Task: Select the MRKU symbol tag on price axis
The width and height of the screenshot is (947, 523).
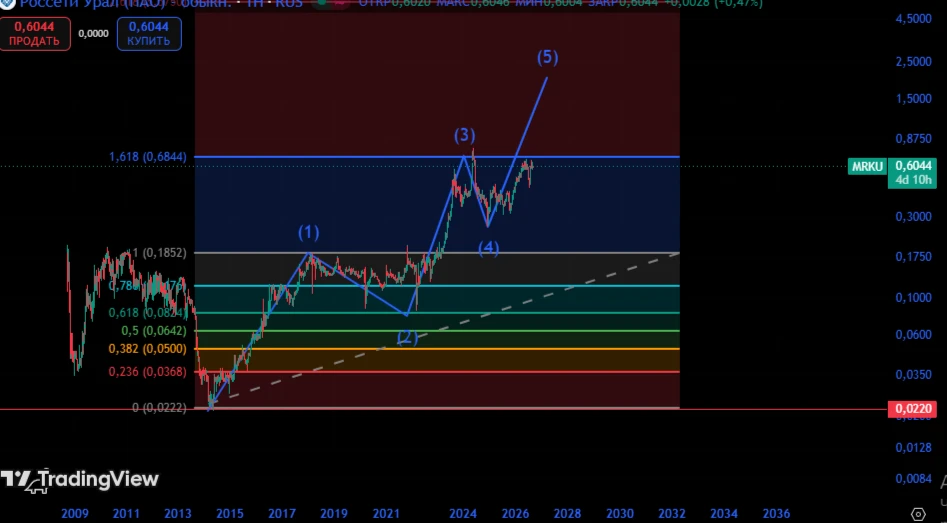Action: click(x=867, y=166)
